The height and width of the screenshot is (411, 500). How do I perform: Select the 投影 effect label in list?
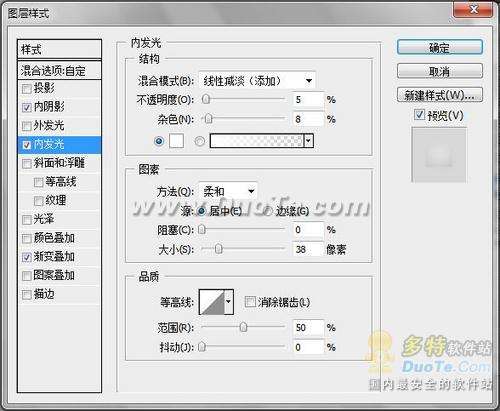(x=44, y=88)
